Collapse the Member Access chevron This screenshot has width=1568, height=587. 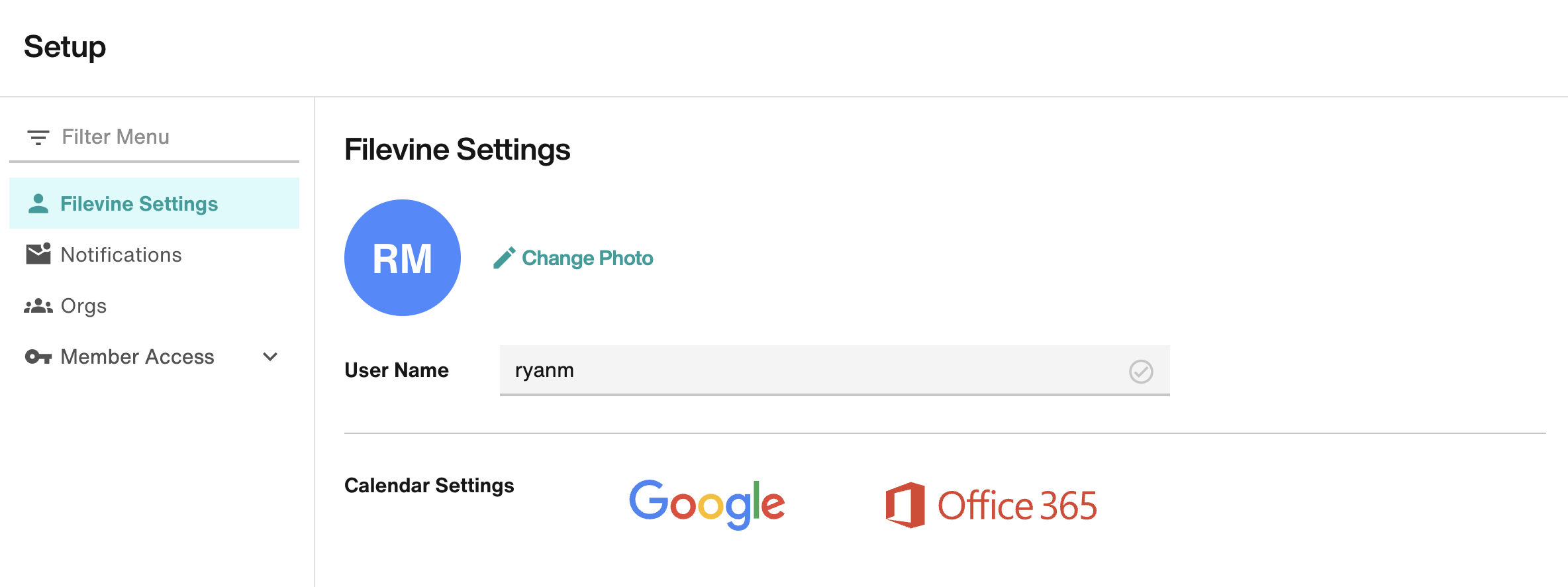[x=269, y=356]
